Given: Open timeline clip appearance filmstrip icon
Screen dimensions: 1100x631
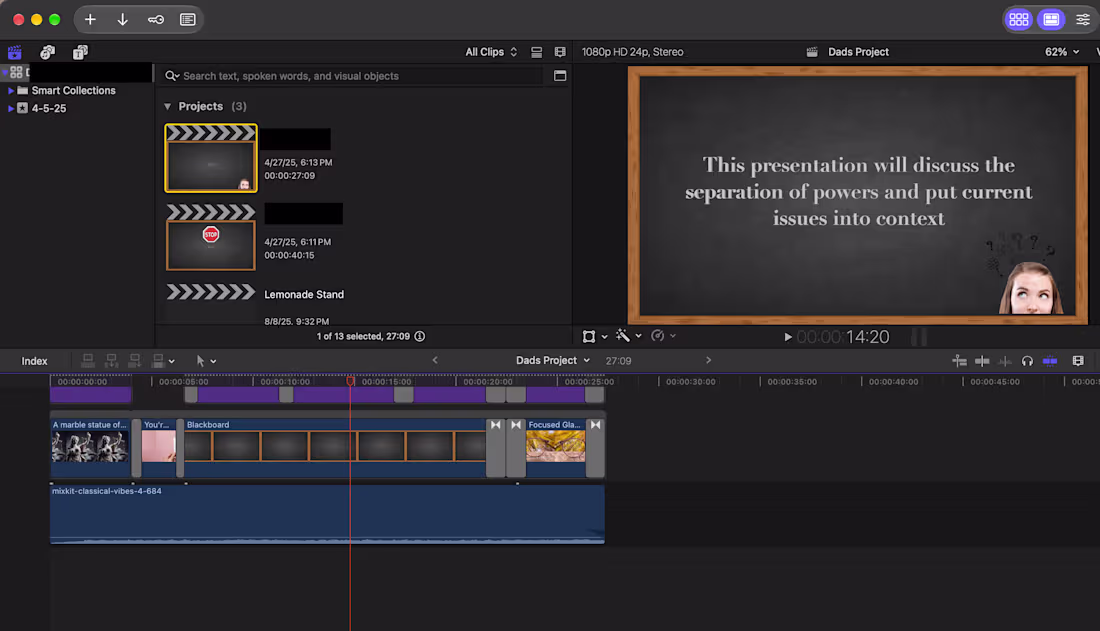Looking at the screenshot, I should (x=1078, y=361).
